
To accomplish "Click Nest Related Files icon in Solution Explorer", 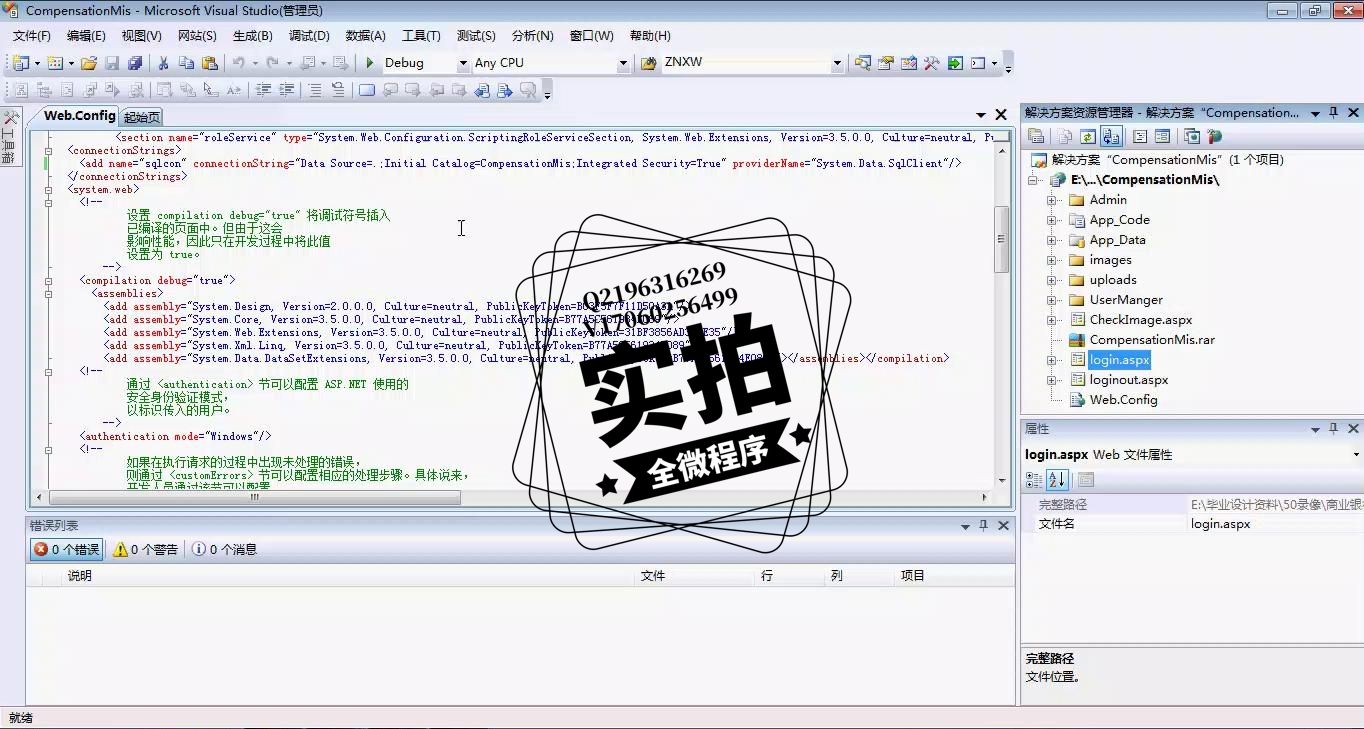I will coord(1111,137).
